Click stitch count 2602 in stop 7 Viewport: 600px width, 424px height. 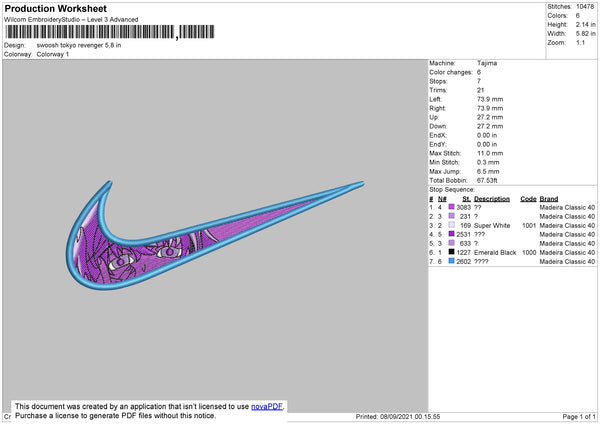tap(463, 261)
